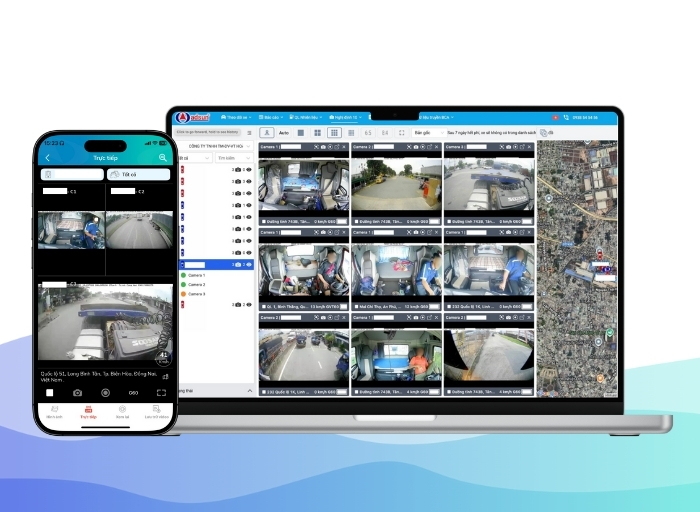Tap the search icon in phone header
Viewport: 700px width, 512px height.
point(162,158)
